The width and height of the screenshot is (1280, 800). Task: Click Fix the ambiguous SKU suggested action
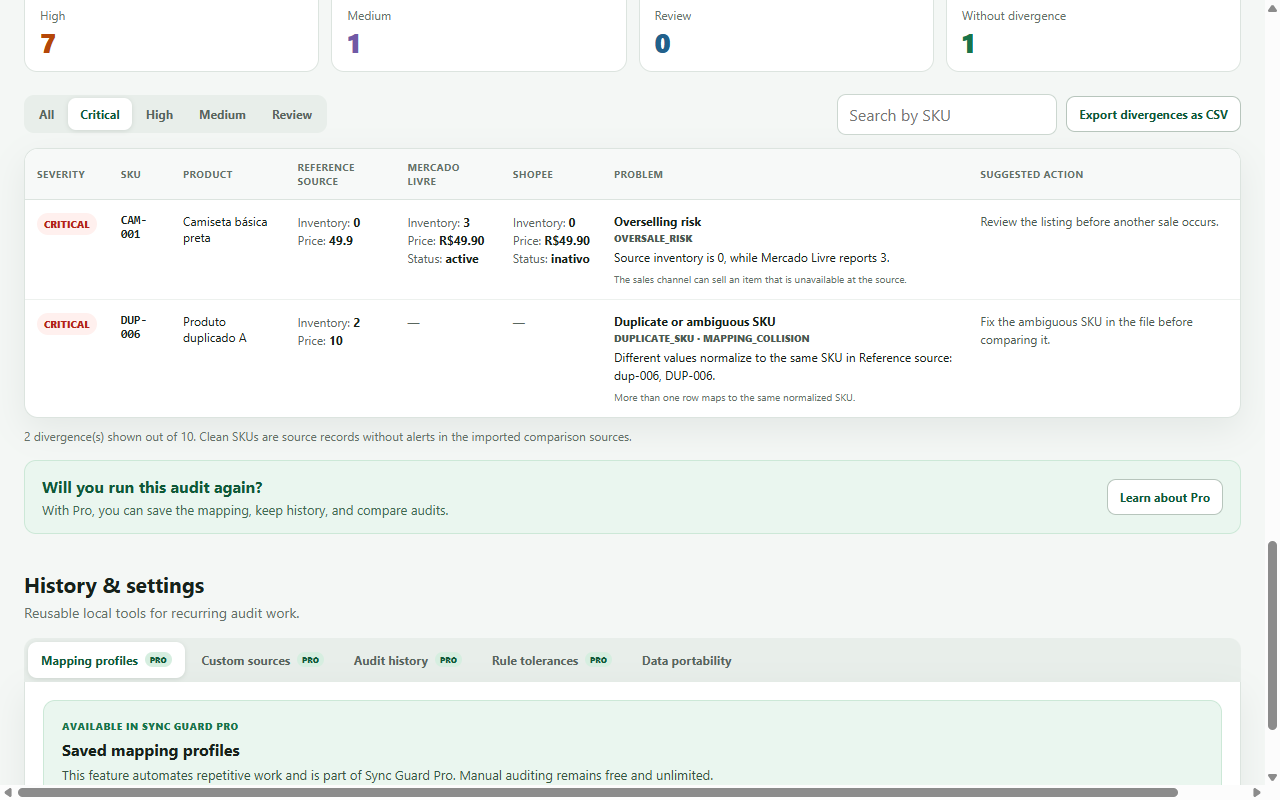click(1087, 331)
